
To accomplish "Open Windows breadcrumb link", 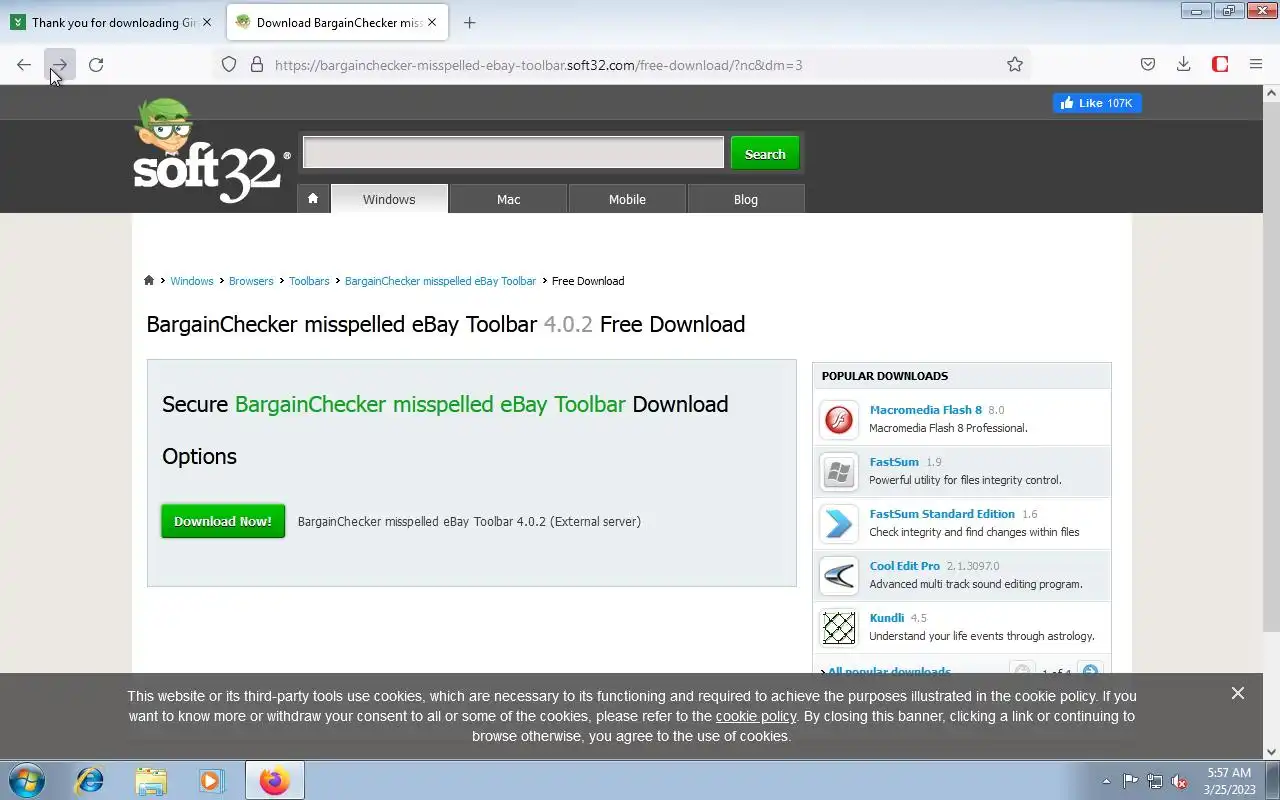I will (192, 281).
